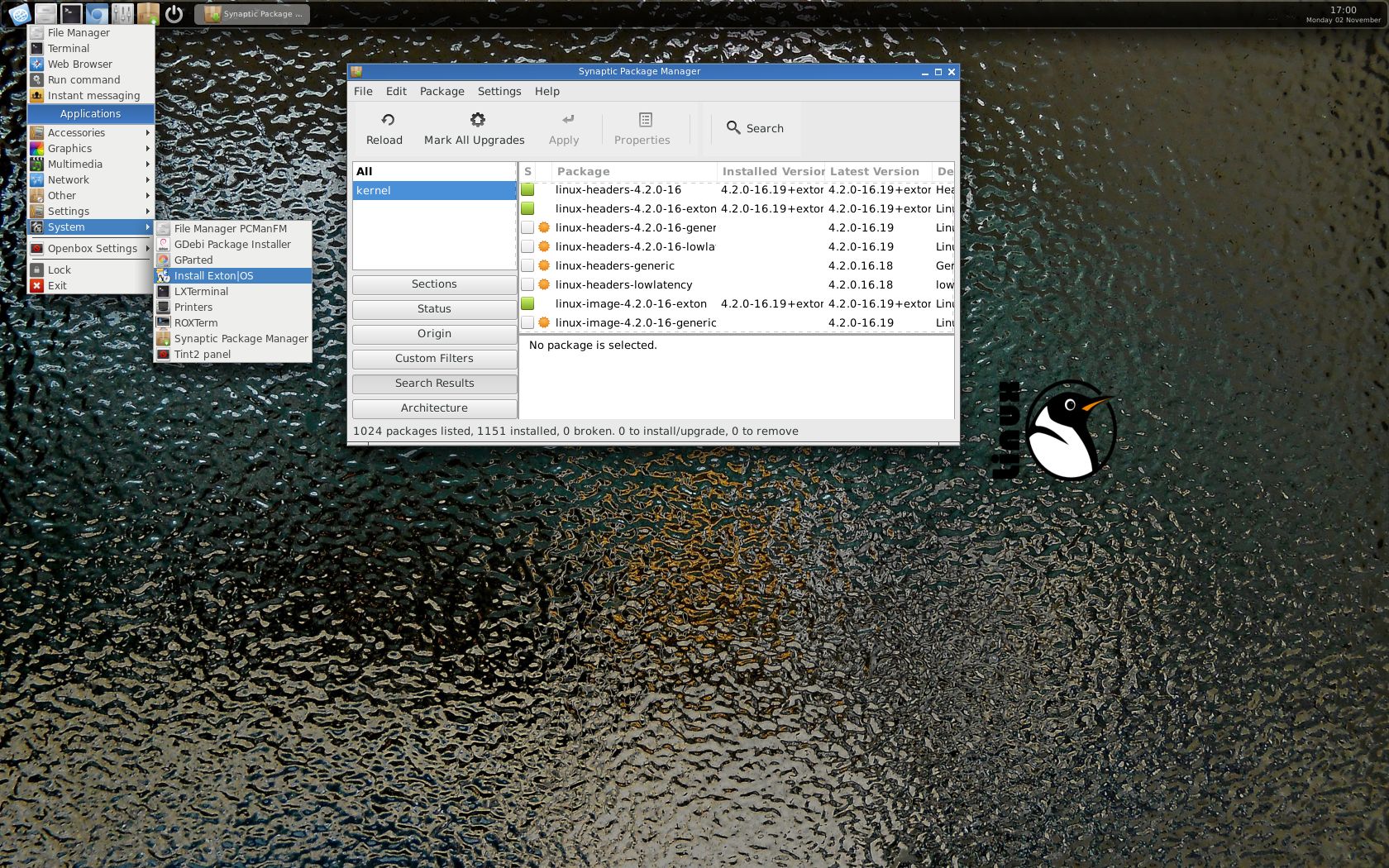Viewport: 1389px width, 868px height.
Task: Open Instant messaging menu entry
Action: tap(91, 96)
